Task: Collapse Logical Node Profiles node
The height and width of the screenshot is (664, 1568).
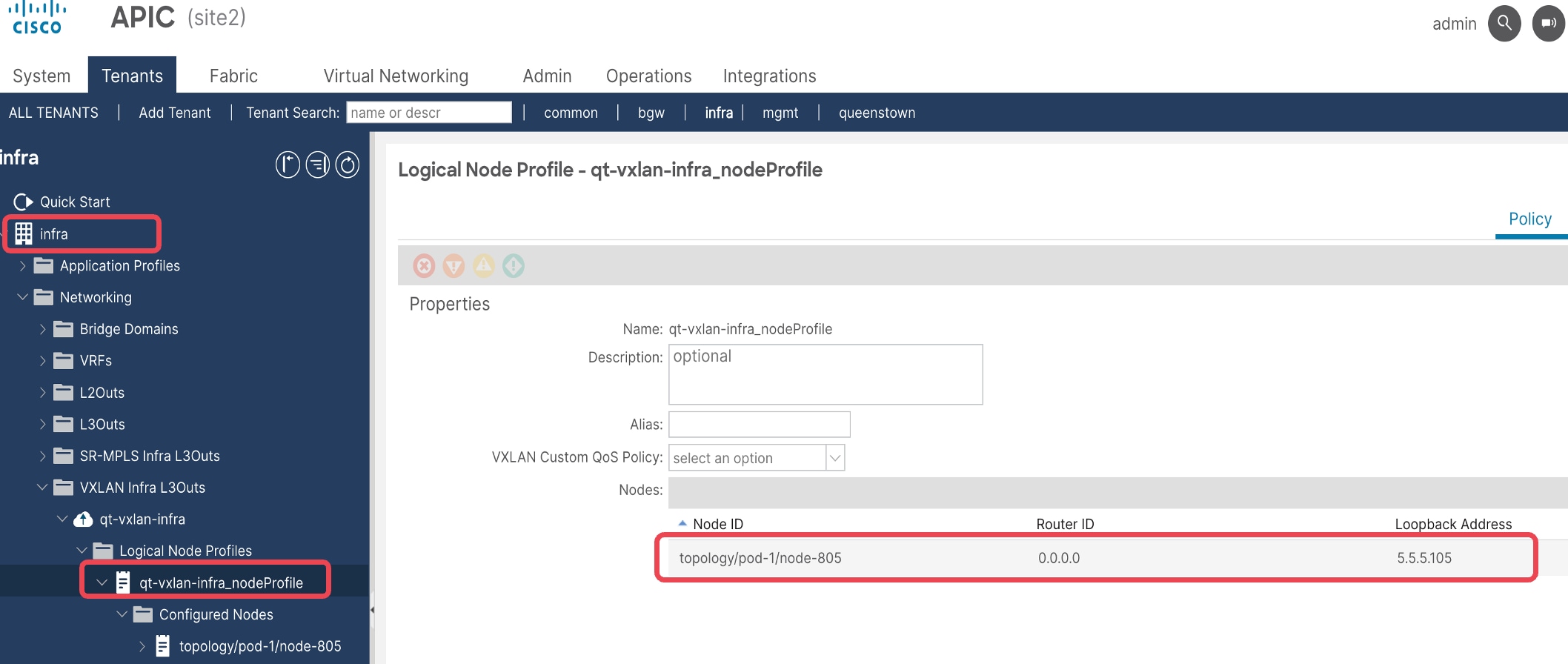Action: click(82, 551)
